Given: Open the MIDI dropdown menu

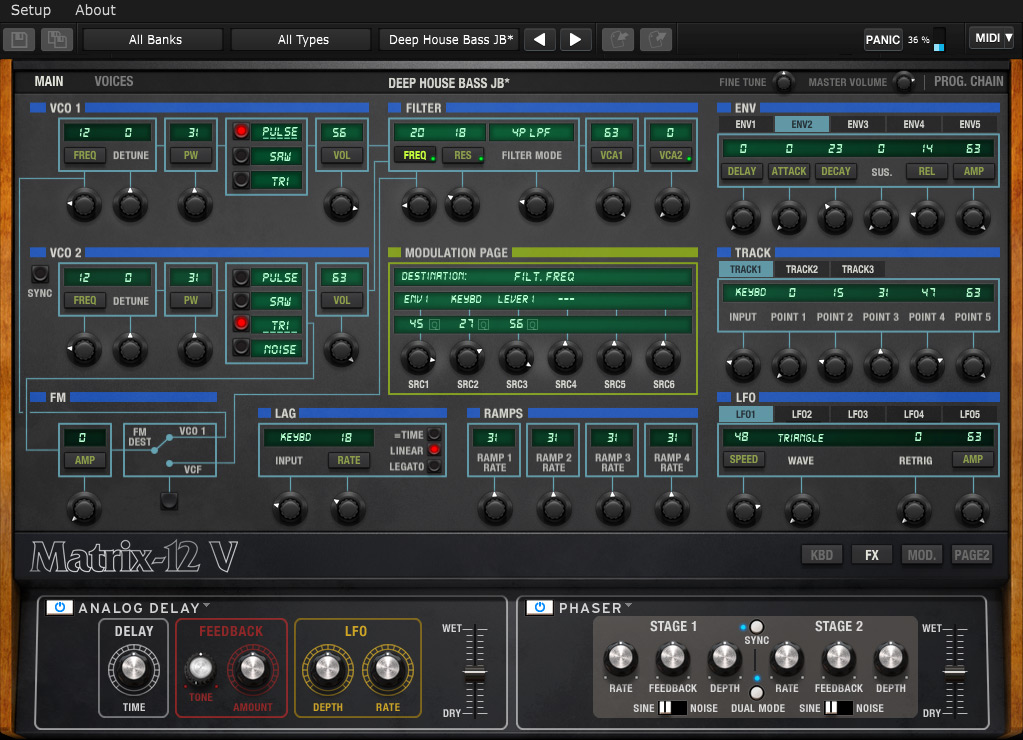Looking at the screenshot, I should pos(992,39).
